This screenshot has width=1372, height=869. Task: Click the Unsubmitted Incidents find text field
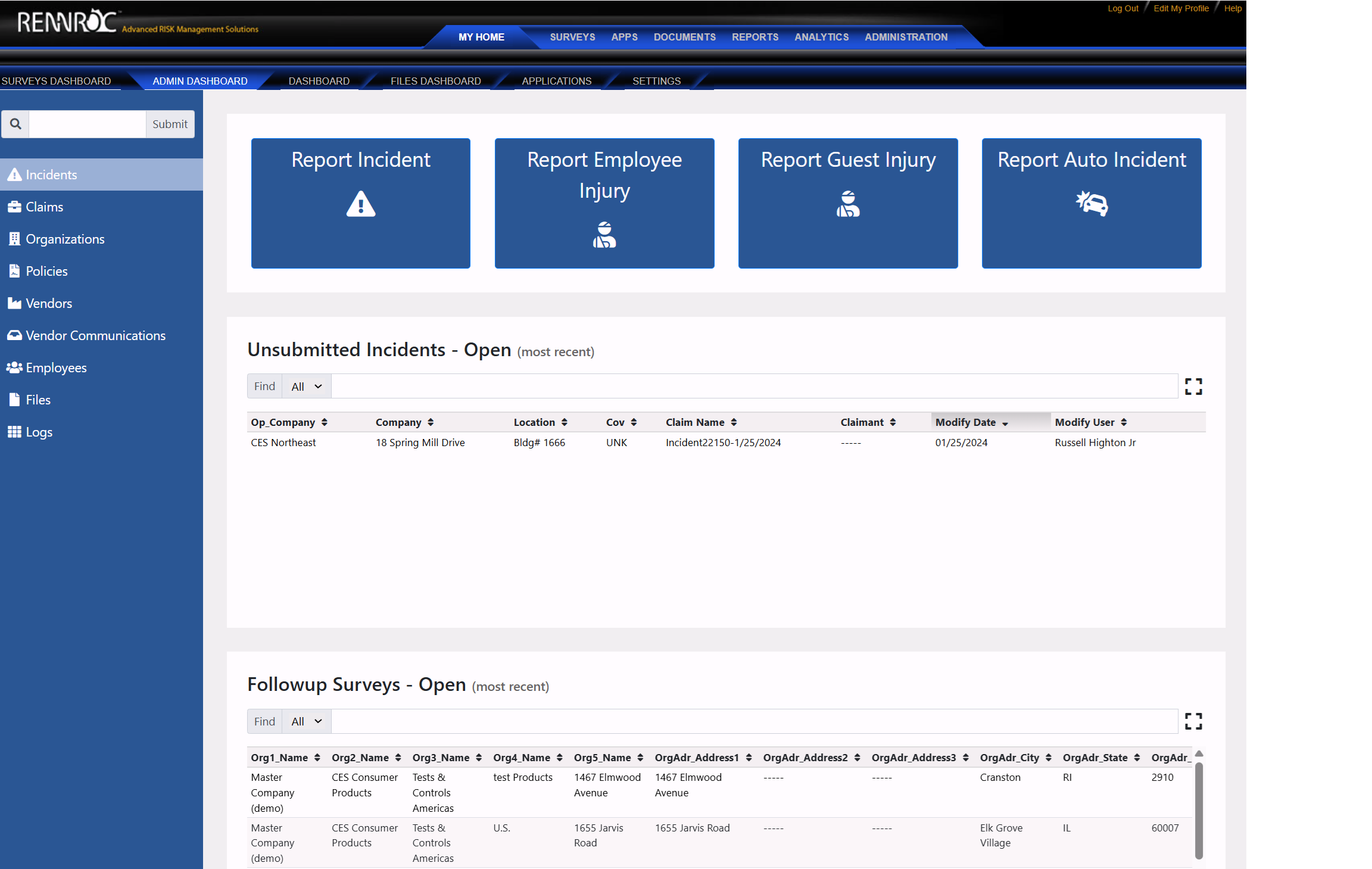(x=754, y=387)
